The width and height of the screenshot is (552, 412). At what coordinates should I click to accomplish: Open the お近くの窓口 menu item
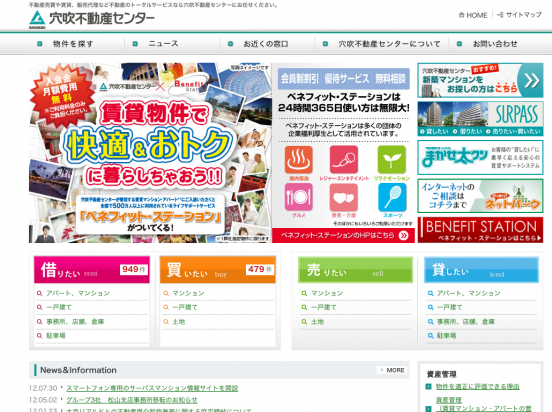pos(265,44)
